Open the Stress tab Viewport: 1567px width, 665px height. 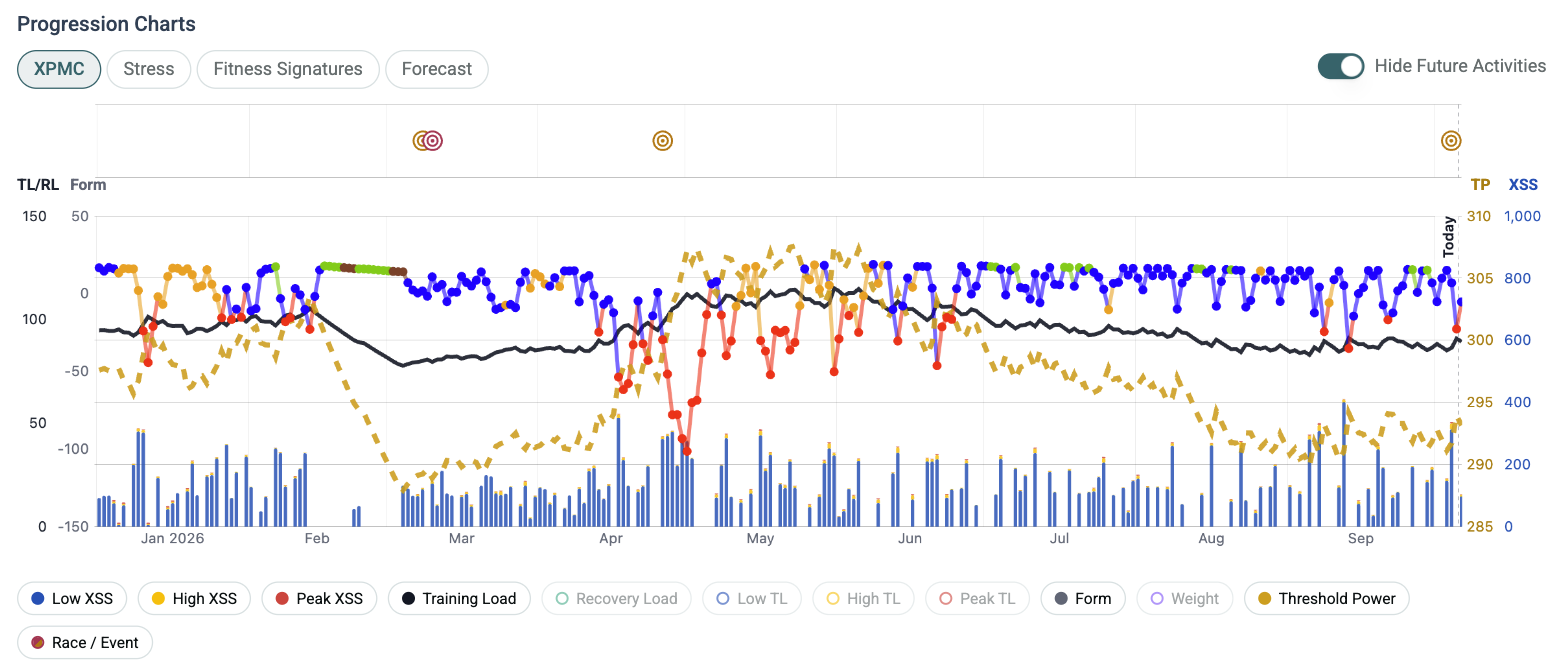[149, 69]
